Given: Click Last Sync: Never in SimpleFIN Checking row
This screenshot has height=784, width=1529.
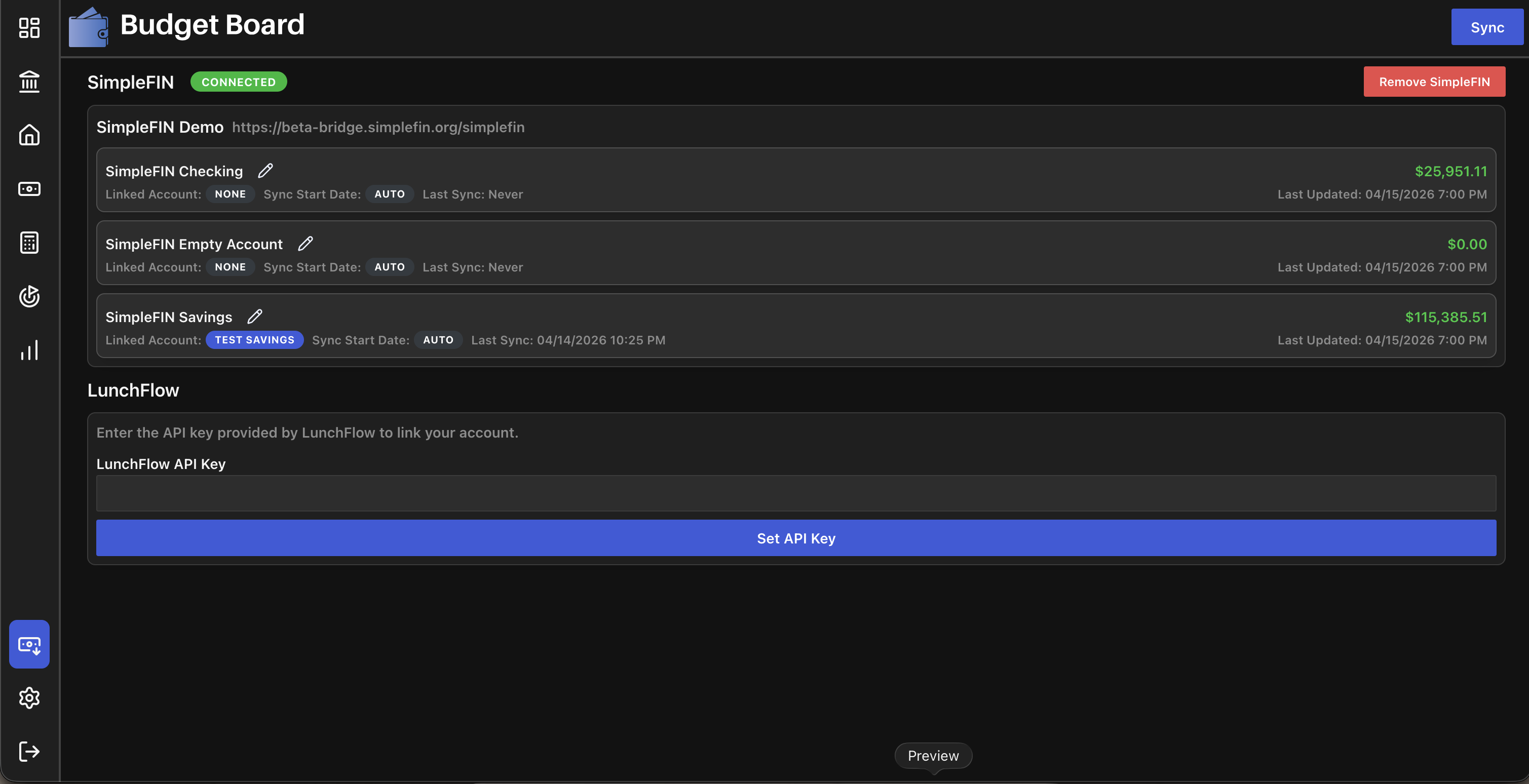Looking at the screenshot, I should point(473,194).
